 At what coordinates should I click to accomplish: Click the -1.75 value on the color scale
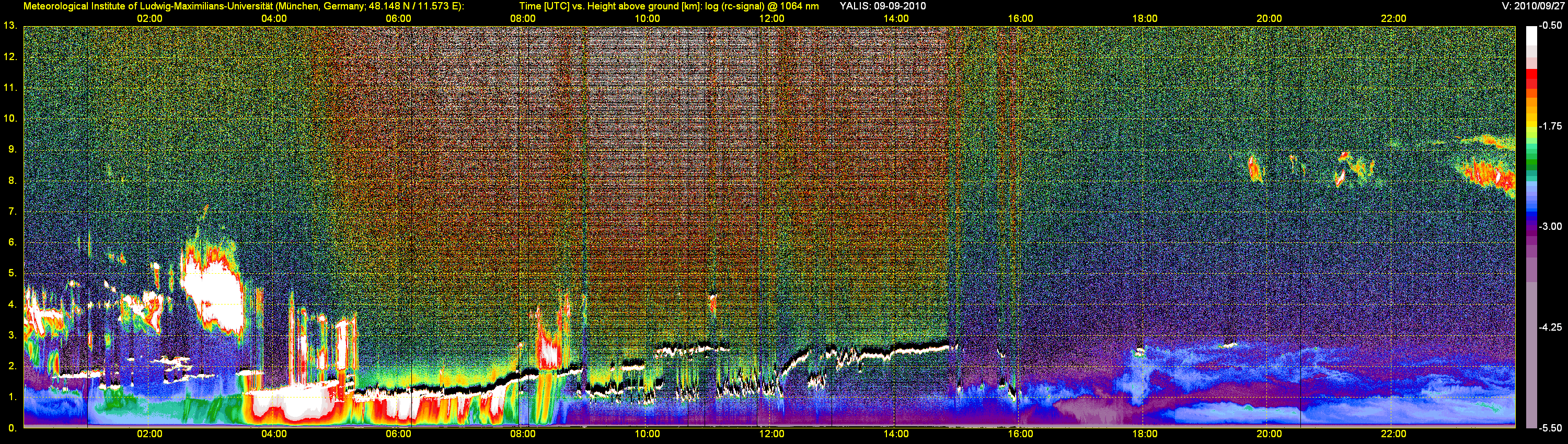pyautogui.click(x=1550, y=126)
